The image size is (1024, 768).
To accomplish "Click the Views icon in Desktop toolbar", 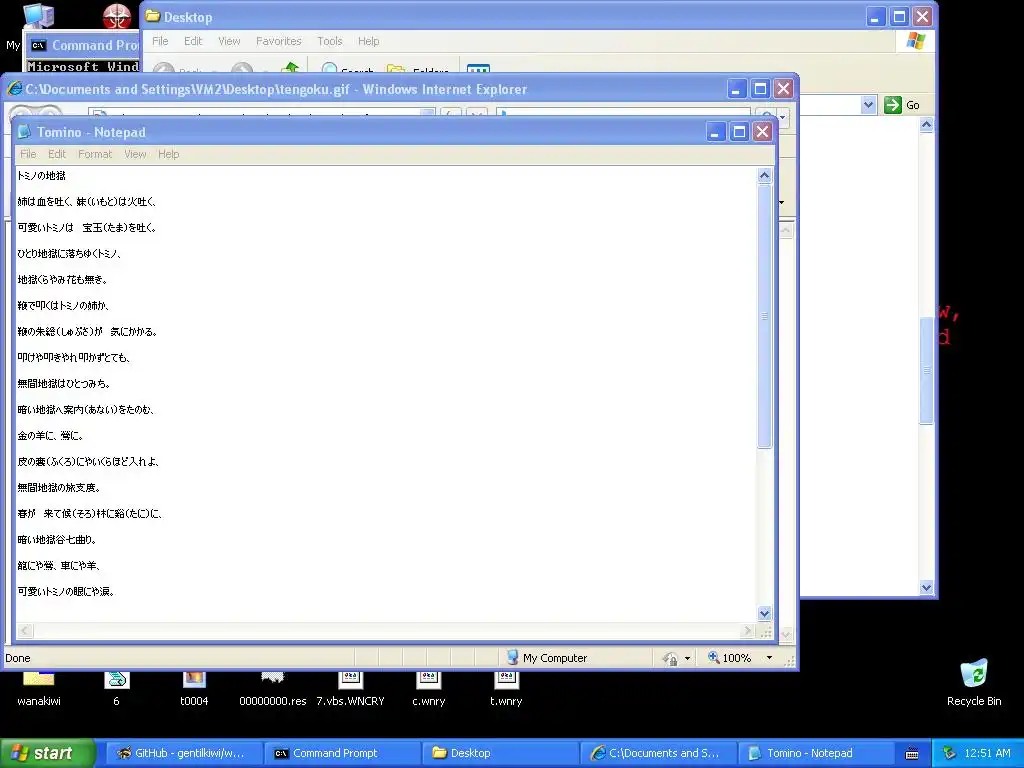I will click(478, 69).
